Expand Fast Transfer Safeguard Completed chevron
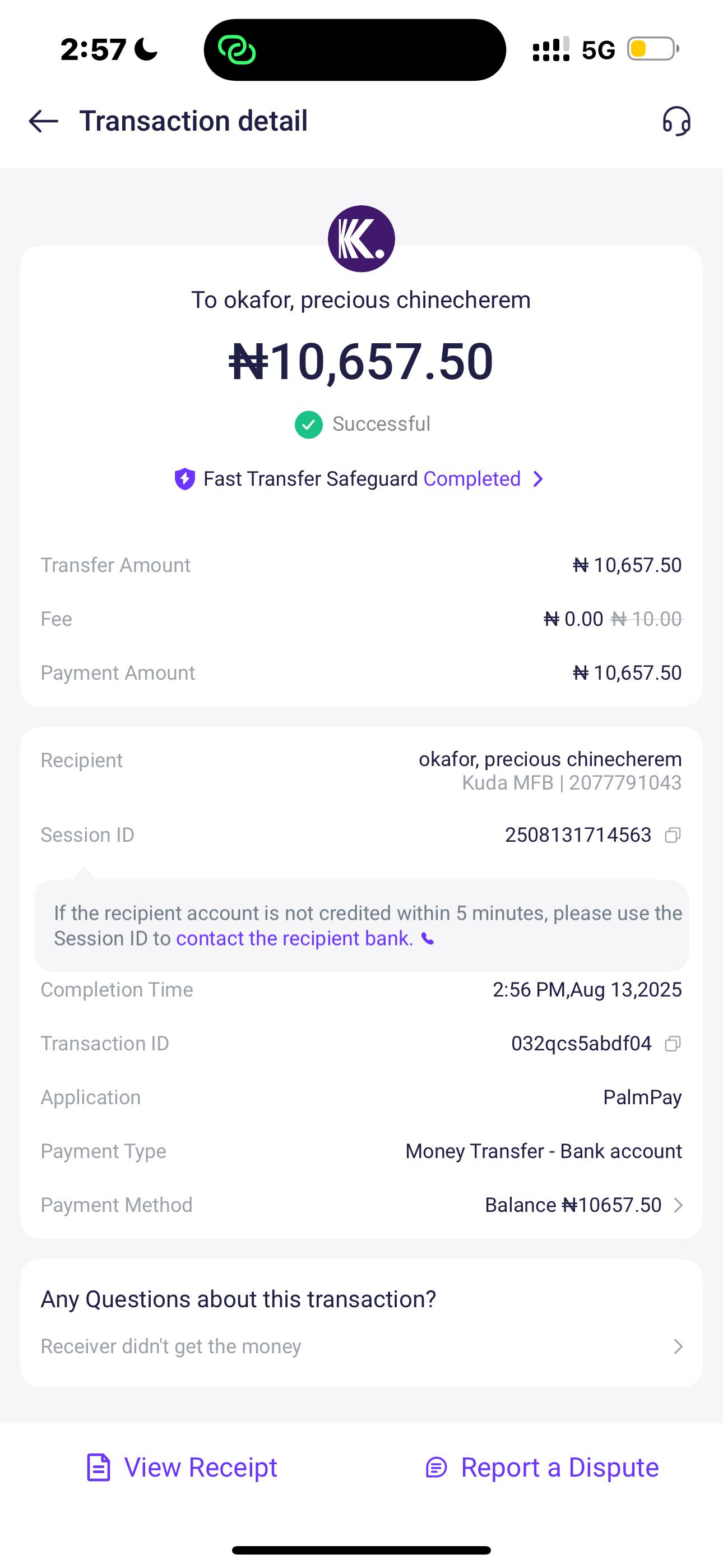723x1568 pixels. (538, 479)
